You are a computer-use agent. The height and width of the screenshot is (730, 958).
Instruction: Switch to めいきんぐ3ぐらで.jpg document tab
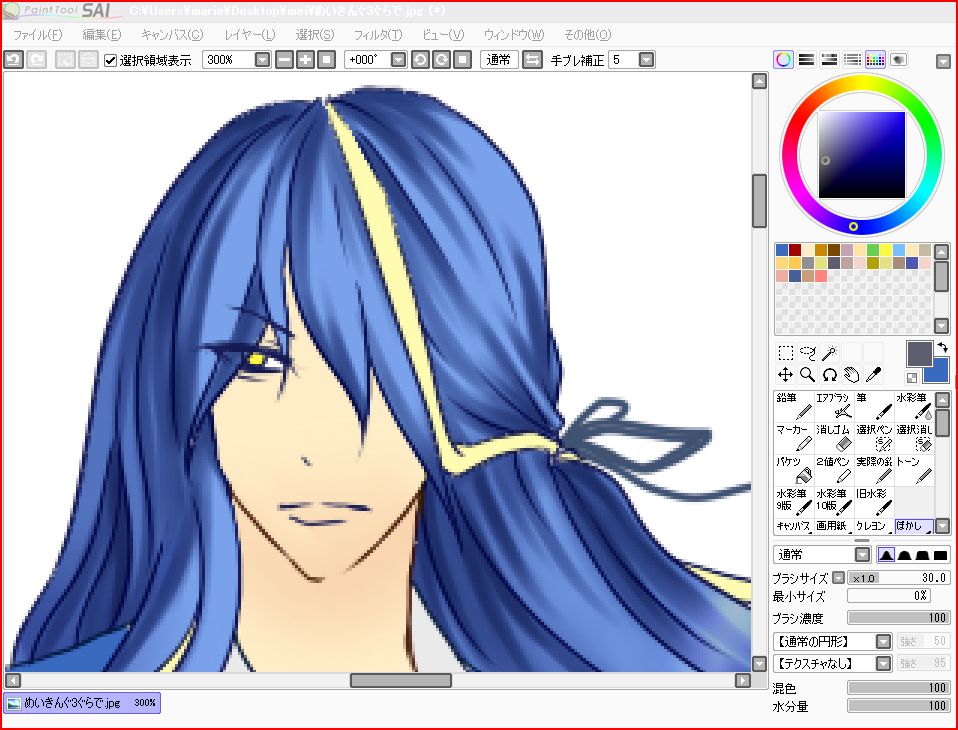coord(82,703)
